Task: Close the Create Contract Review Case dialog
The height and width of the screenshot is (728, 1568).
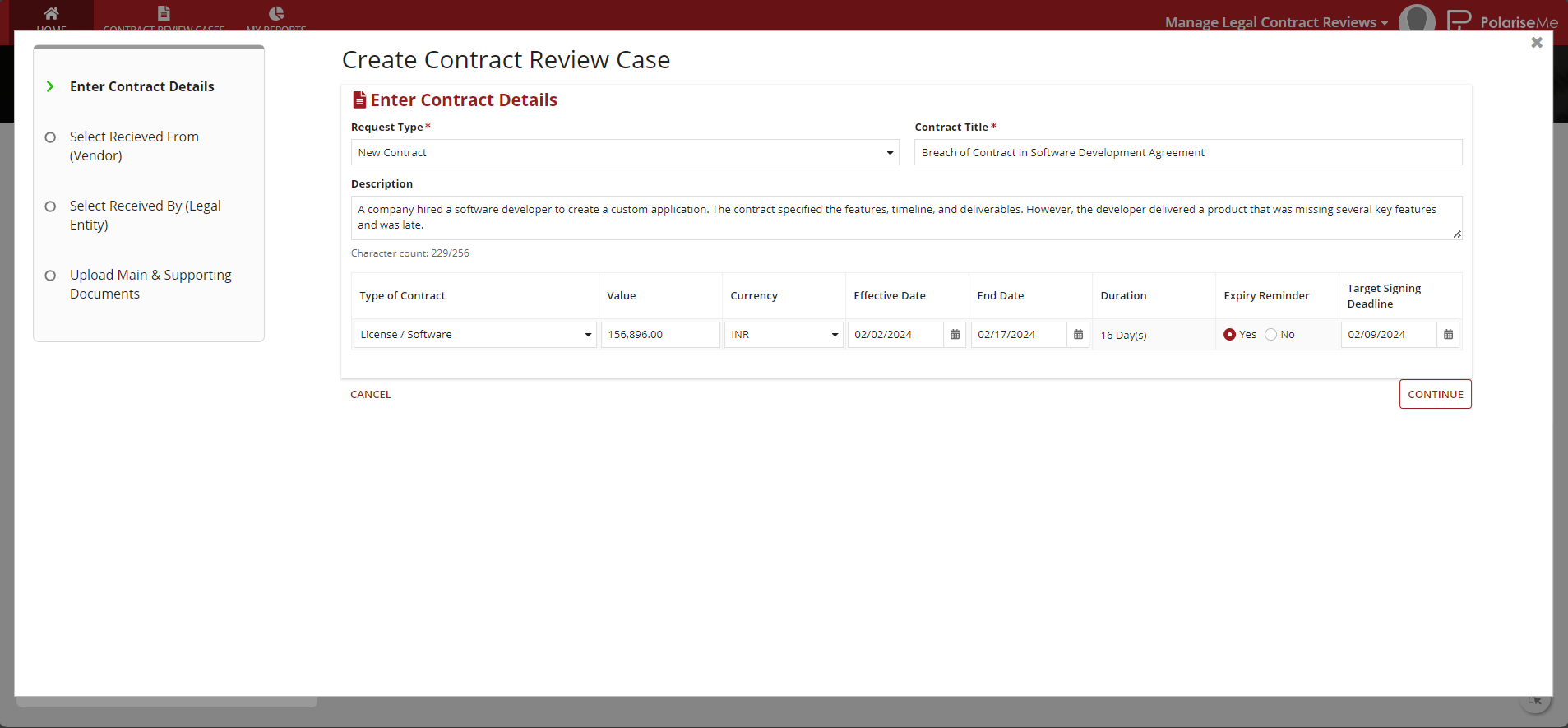Action: [x=1536, y=43]
